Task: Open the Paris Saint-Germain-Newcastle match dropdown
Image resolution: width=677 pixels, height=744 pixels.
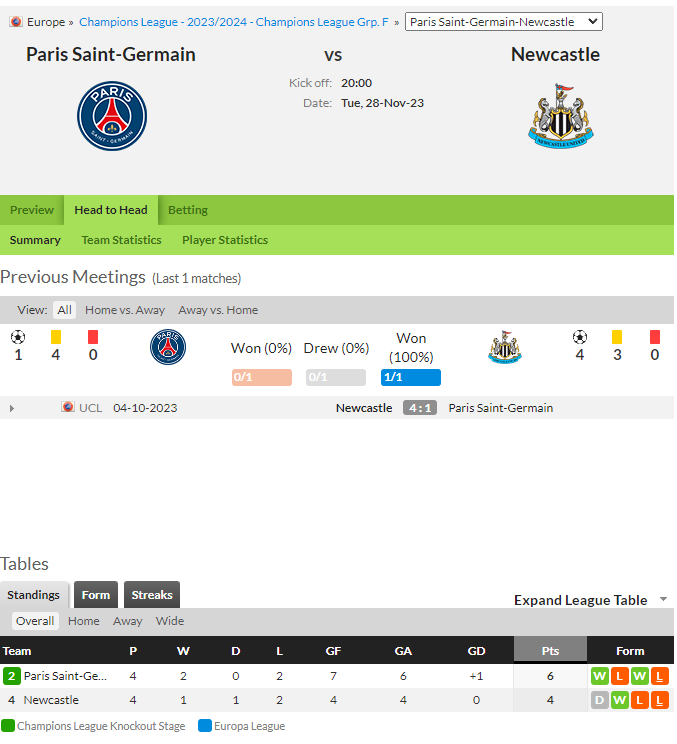Action: click(504, 22)
